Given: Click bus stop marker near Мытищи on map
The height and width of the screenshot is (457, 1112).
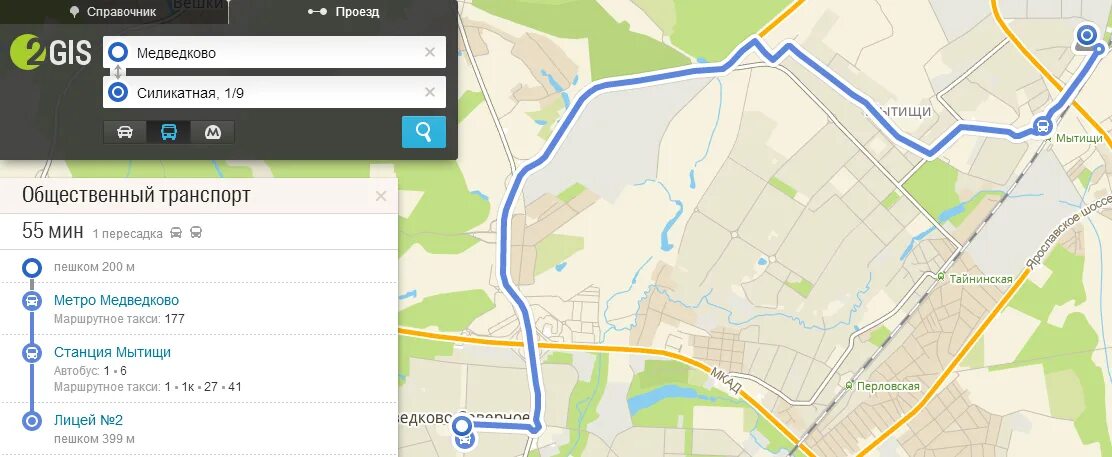Looking at the screenshot, I should point(1042,127).
